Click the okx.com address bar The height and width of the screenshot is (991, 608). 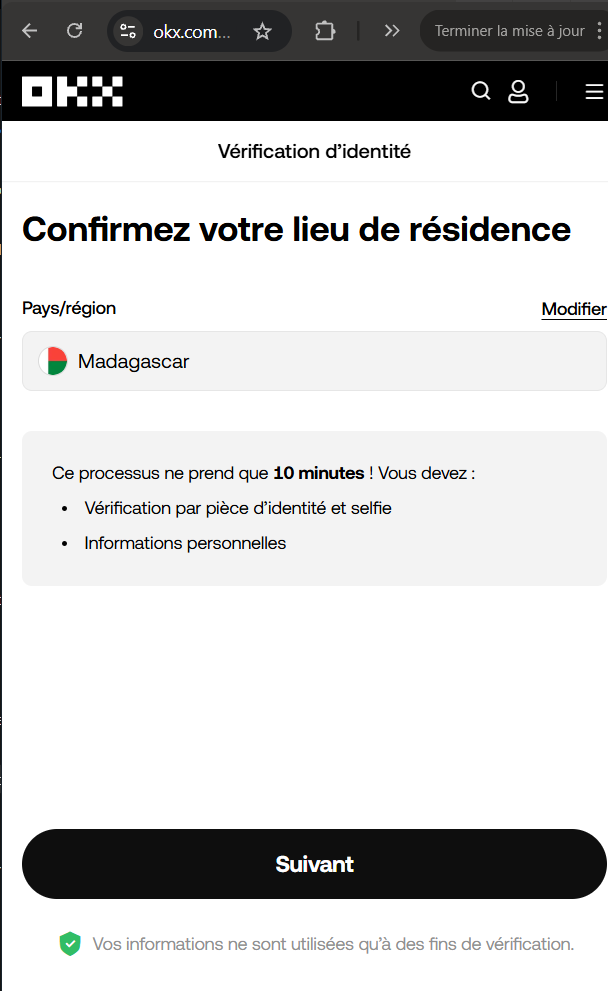coord(192,32)
